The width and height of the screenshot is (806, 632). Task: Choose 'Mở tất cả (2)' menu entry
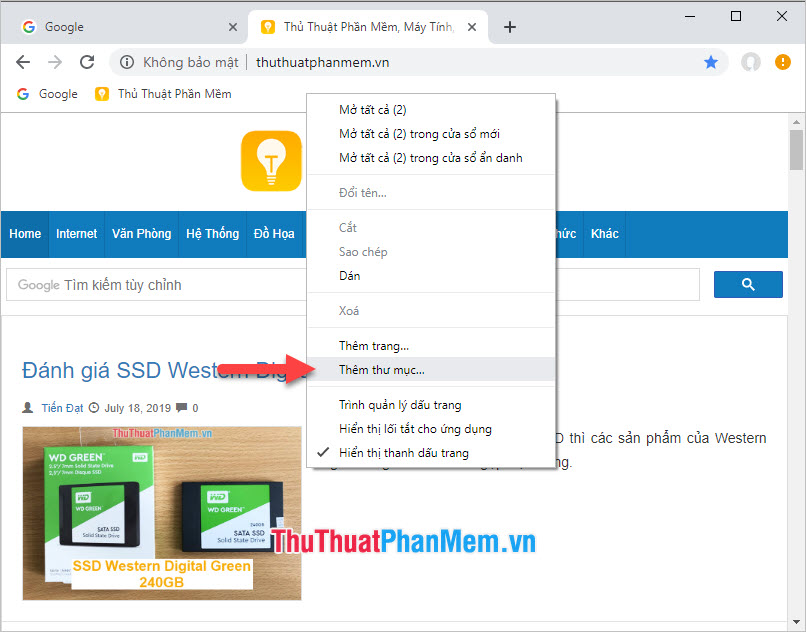(x=431, y=110)
